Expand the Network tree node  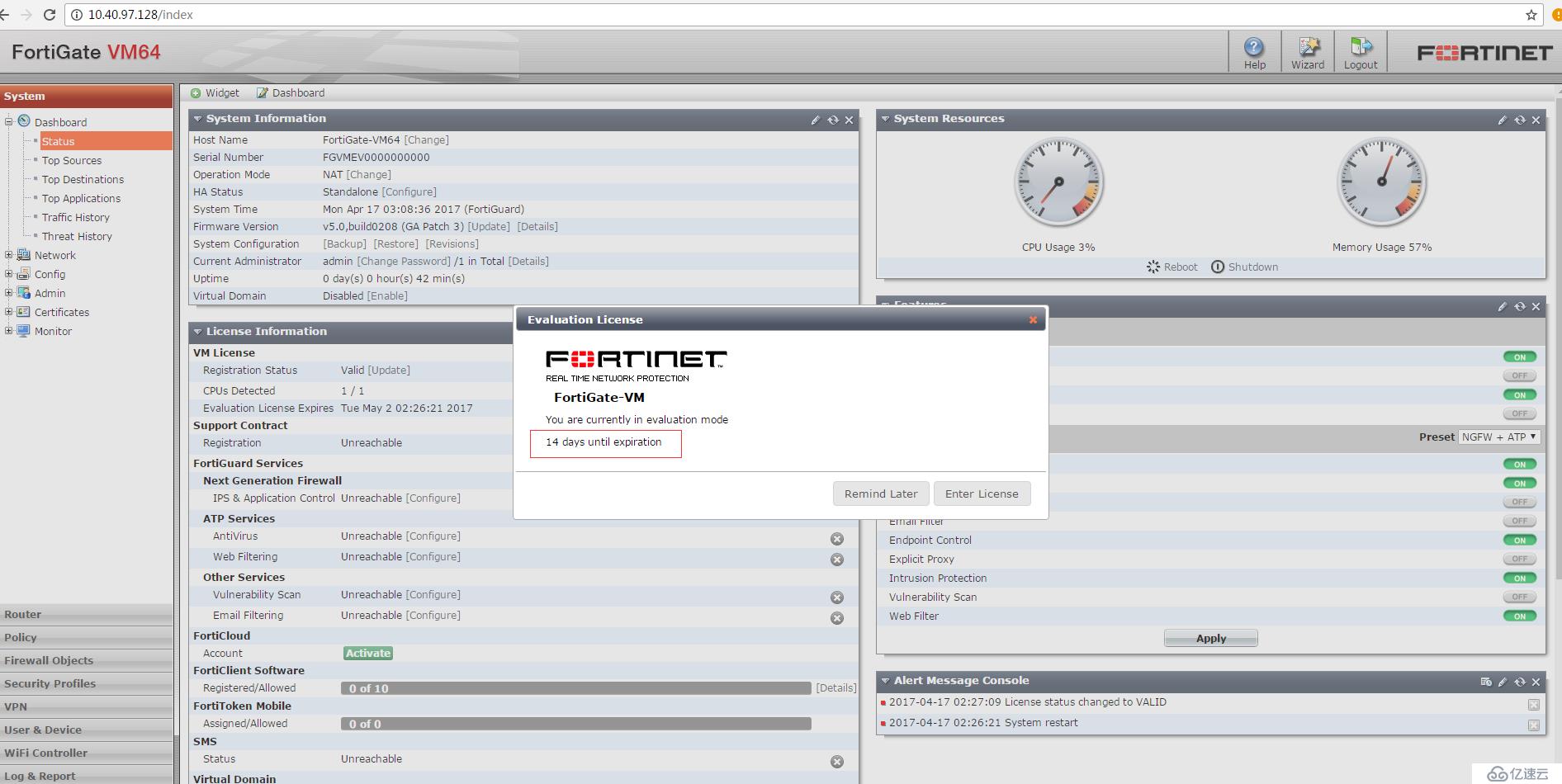tap(9, 255)
